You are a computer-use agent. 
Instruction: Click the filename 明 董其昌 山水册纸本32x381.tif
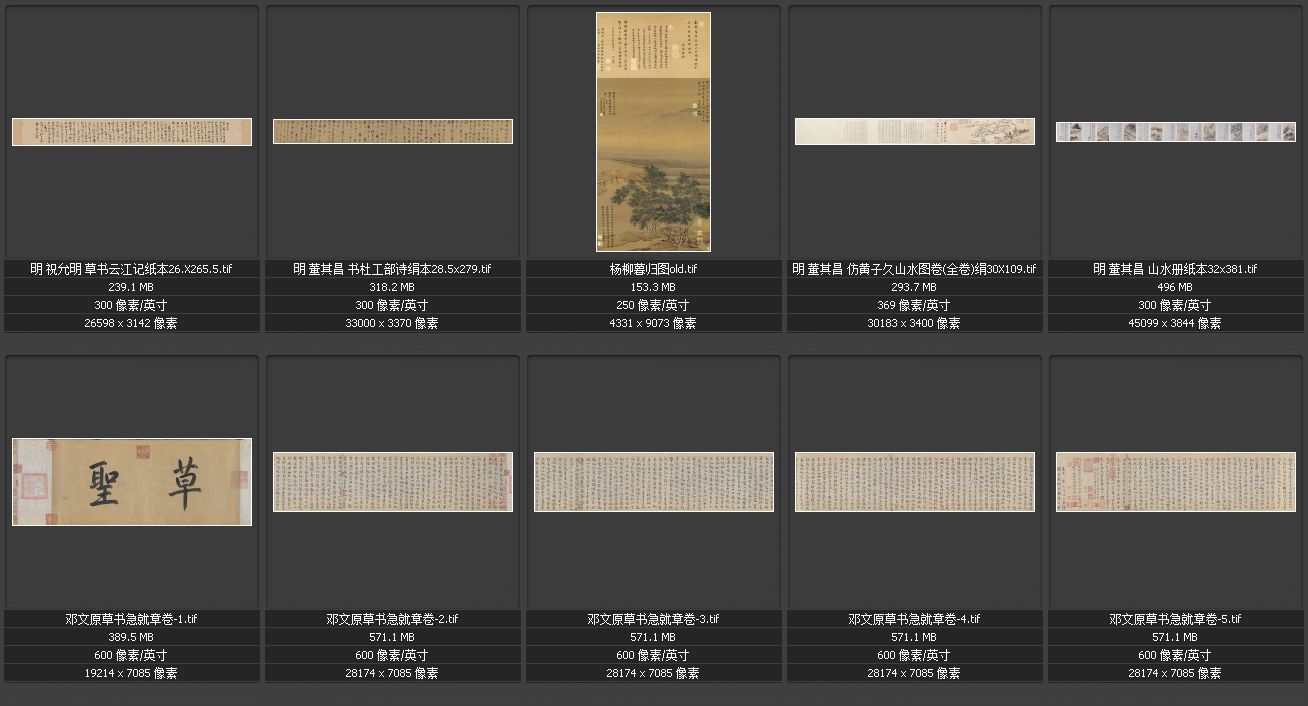pyautogui.click(x=1175, y=269)
